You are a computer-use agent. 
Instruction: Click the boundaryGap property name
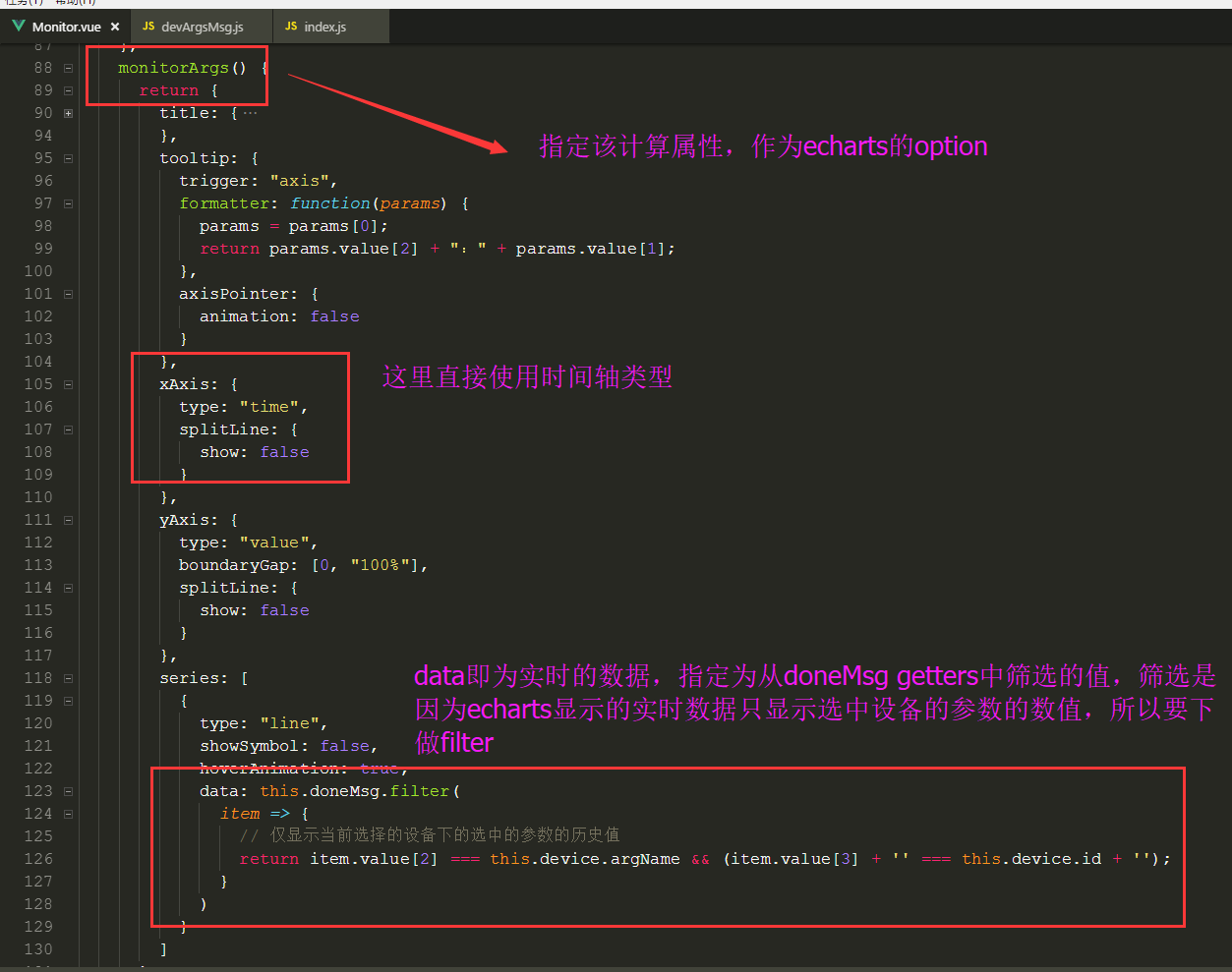(234, 565)
